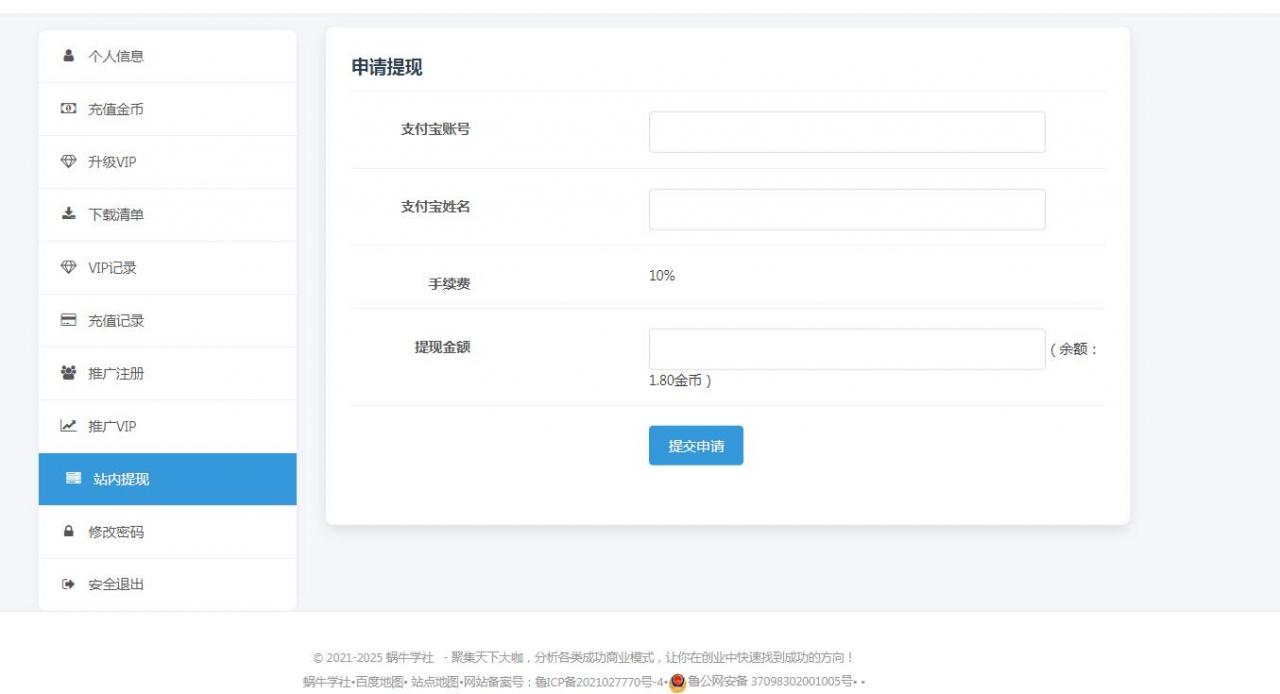Click the 手续费 label
This screenshot has width=1280, height=694.
[449, 284]
